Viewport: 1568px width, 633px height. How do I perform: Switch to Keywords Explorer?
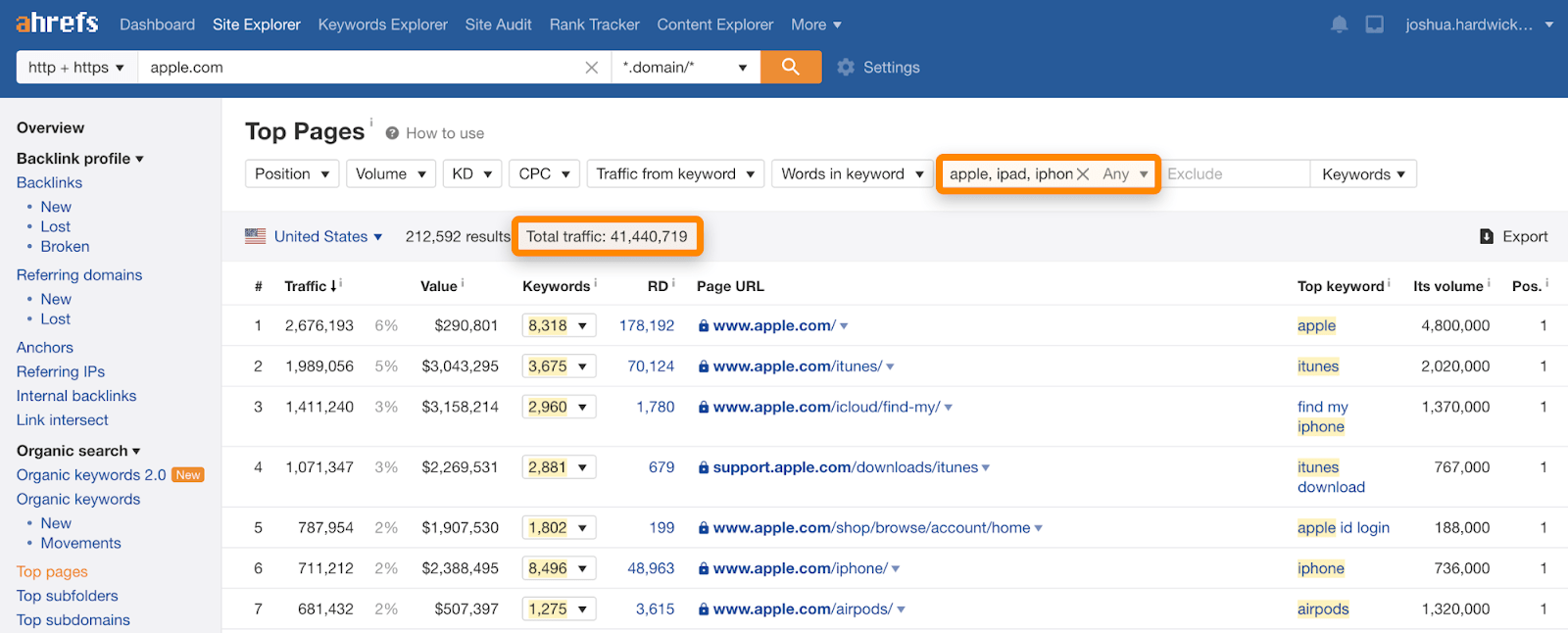tap(383, 24)
